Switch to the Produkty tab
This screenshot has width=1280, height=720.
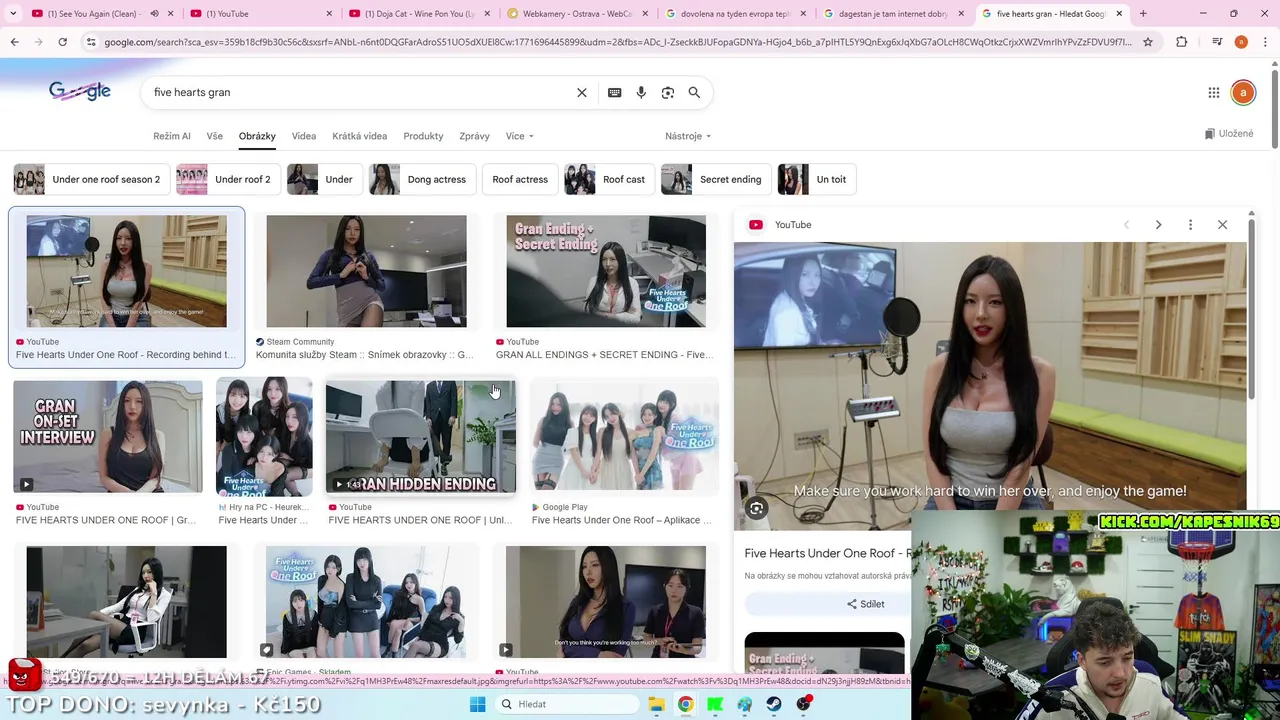pos(423,136)
